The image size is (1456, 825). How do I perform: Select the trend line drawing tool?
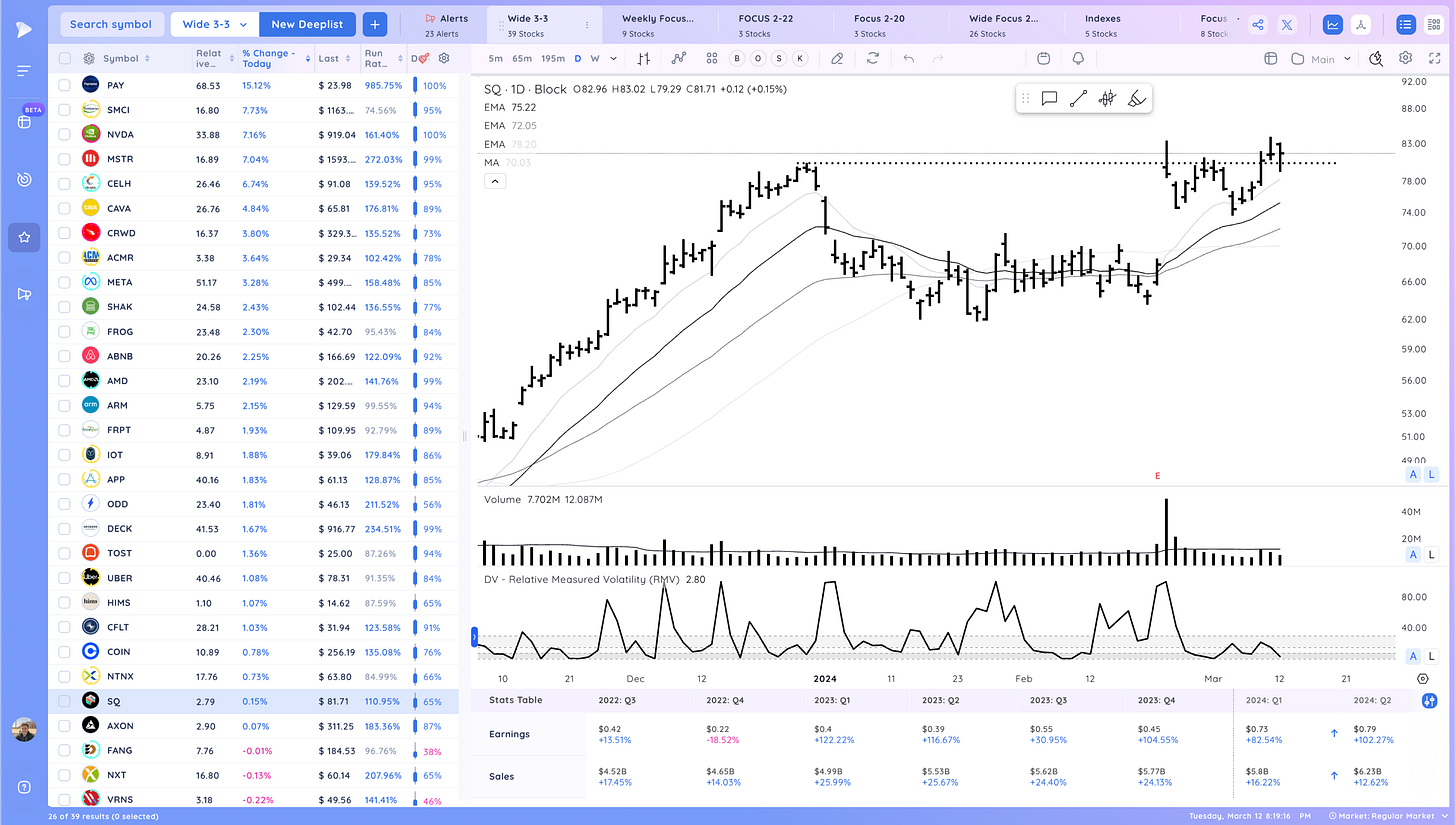point(1078,98)
